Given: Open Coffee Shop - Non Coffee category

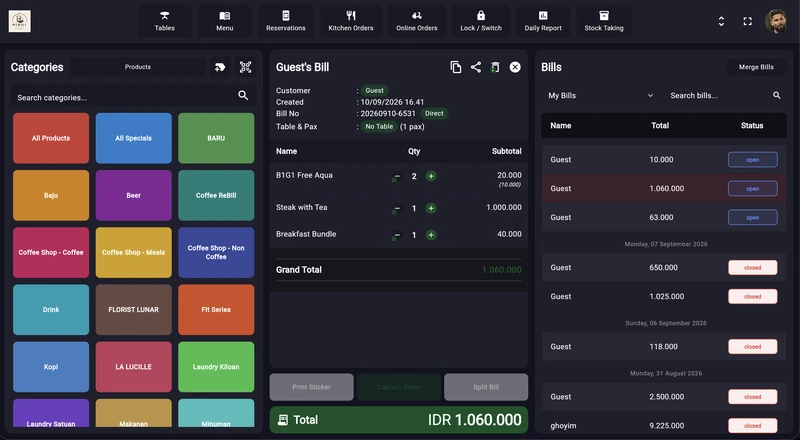Looking at the screenshot, I should pos(216,252).
